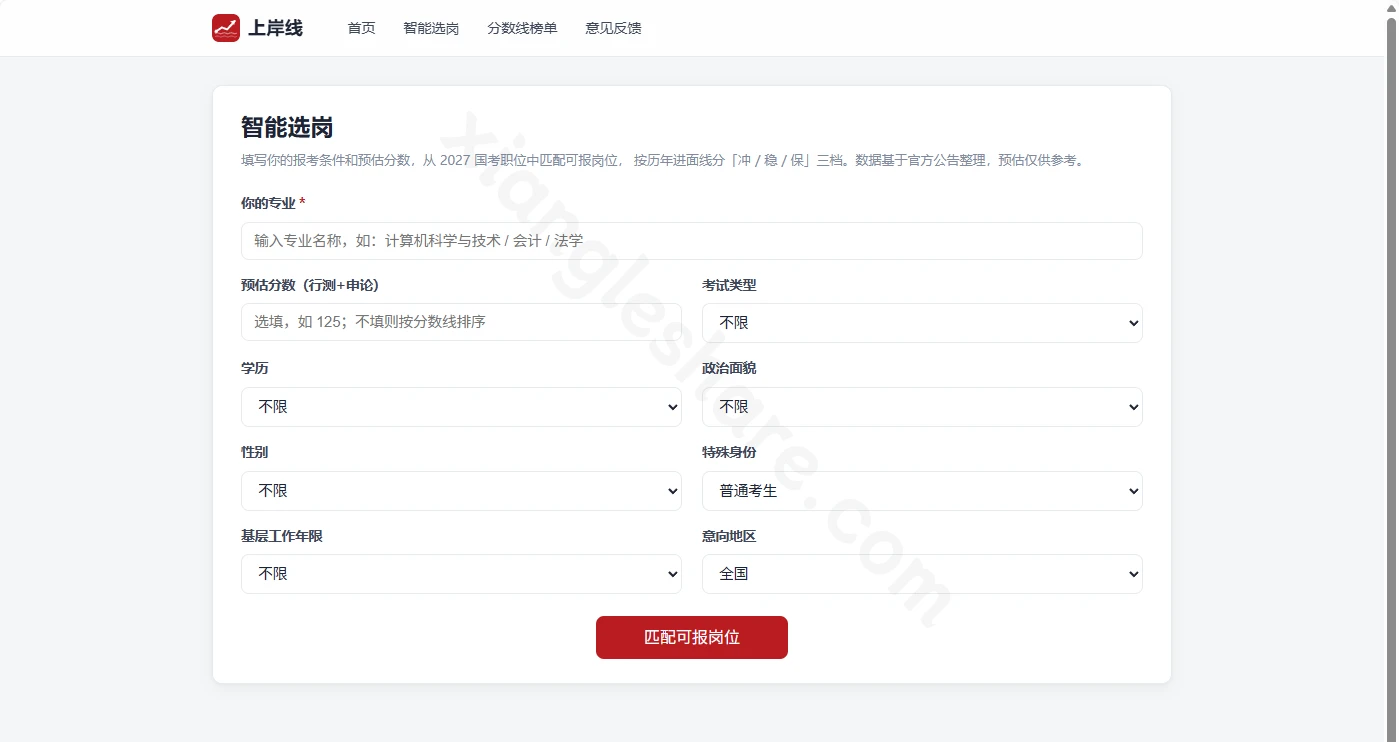Viewport: 1399px width, 742px height.
Task: Expand the 基层工作年限 dropdown
Action: [x=461, y=574]
